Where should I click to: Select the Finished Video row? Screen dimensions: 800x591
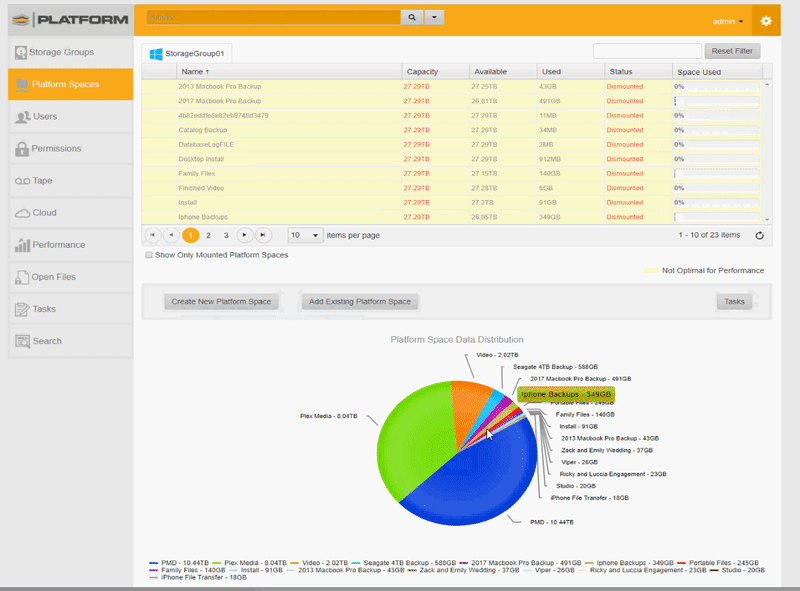tap(453, 188)
